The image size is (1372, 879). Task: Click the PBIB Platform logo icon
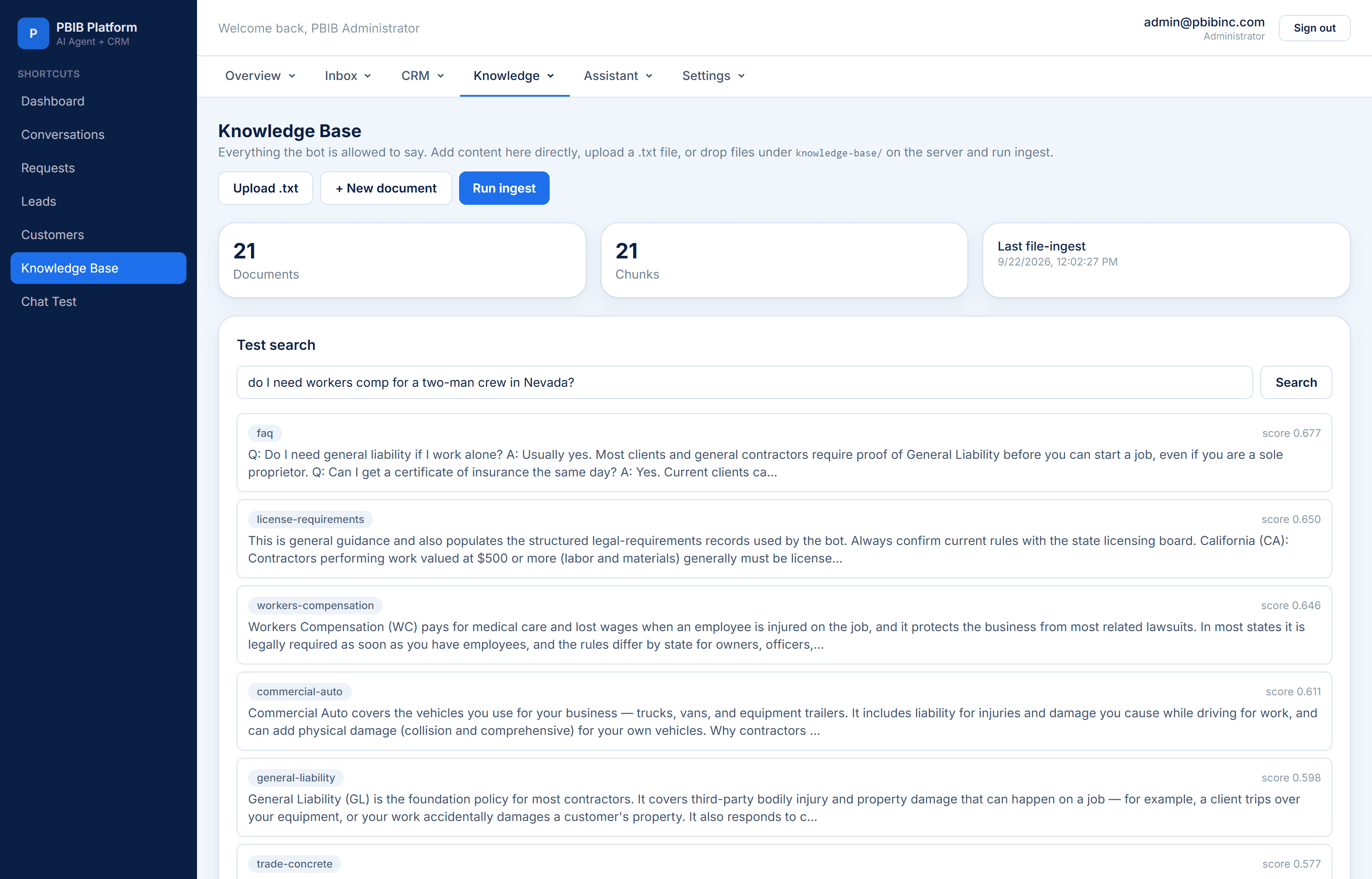click(x=33, y=33)
